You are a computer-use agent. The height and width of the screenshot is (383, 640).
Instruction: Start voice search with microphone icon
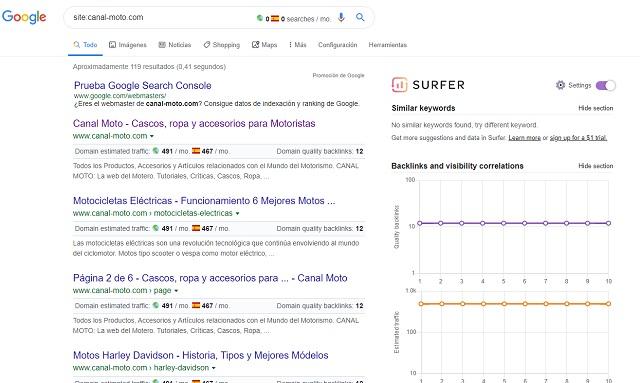(341, 17)
